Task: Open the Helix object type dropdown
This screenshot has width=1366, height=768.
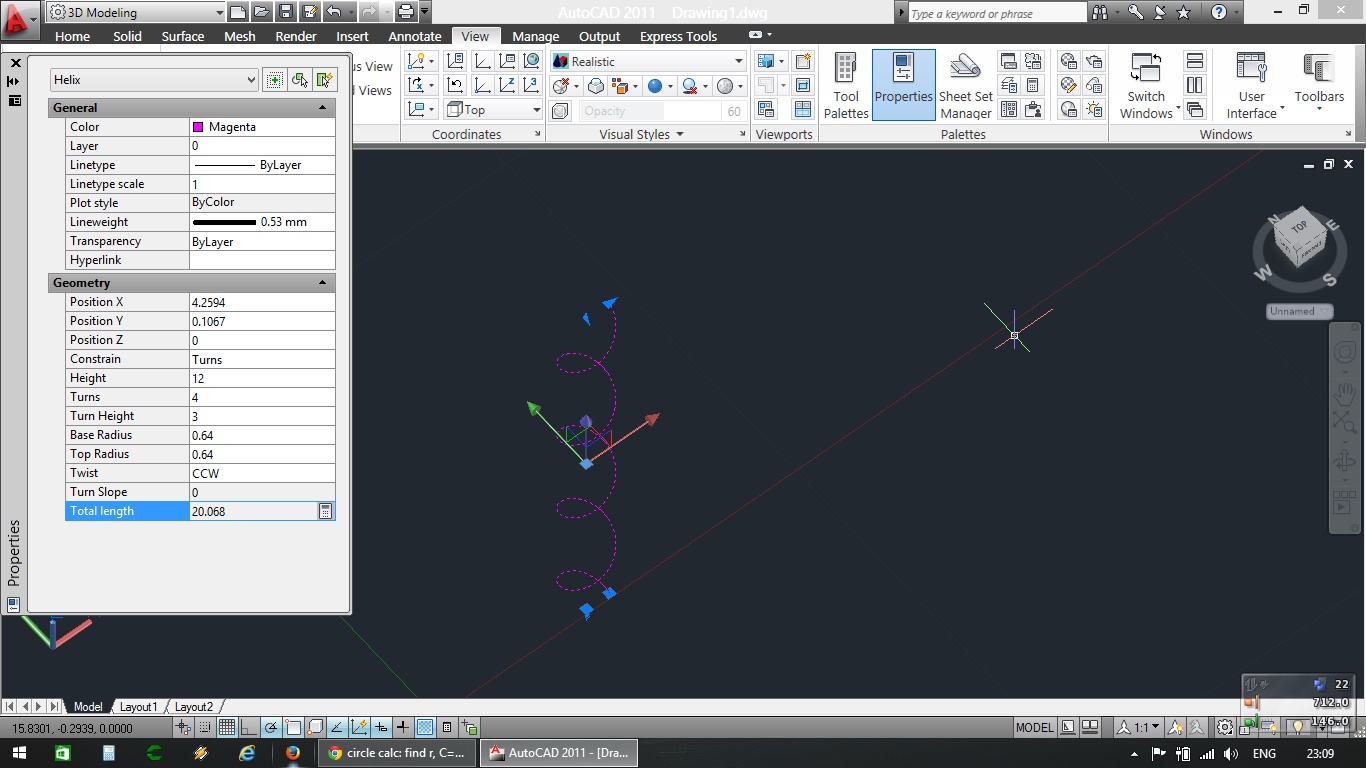Action: [x=155, y=80]
